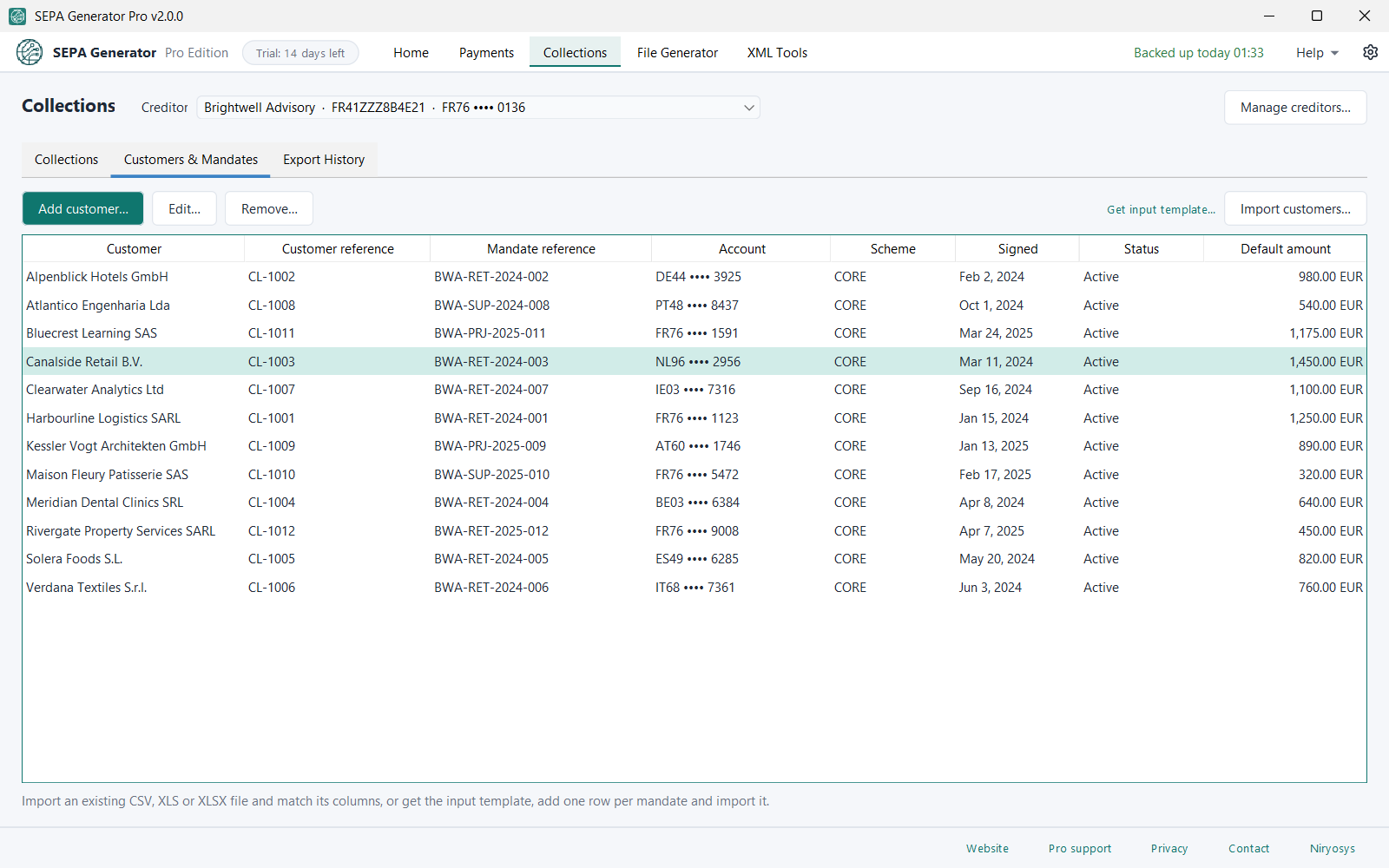Viewport: 1389px width, 868px height.
Task: Open the settings gear icon
Action: tap(1370, 52)
